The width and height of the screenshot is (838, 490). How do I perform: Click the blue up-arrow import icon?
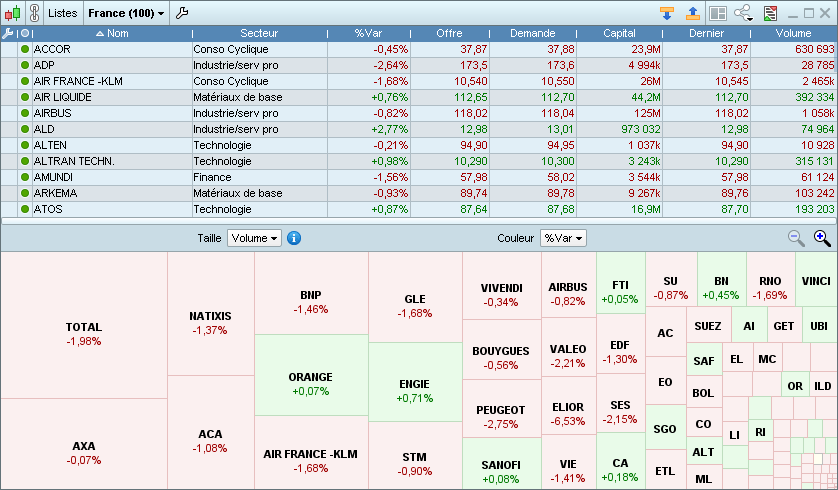692,13
